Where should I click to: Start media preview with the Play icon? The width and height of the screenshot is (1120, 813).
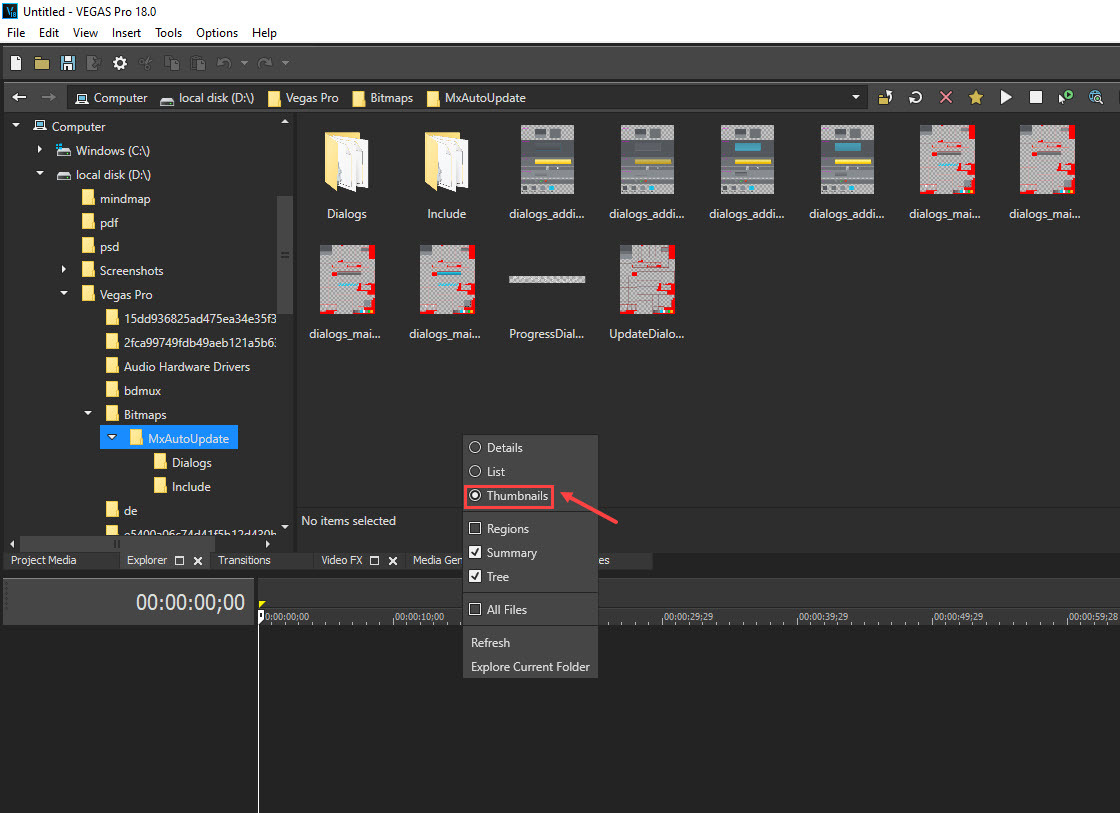pos(1005,97)
